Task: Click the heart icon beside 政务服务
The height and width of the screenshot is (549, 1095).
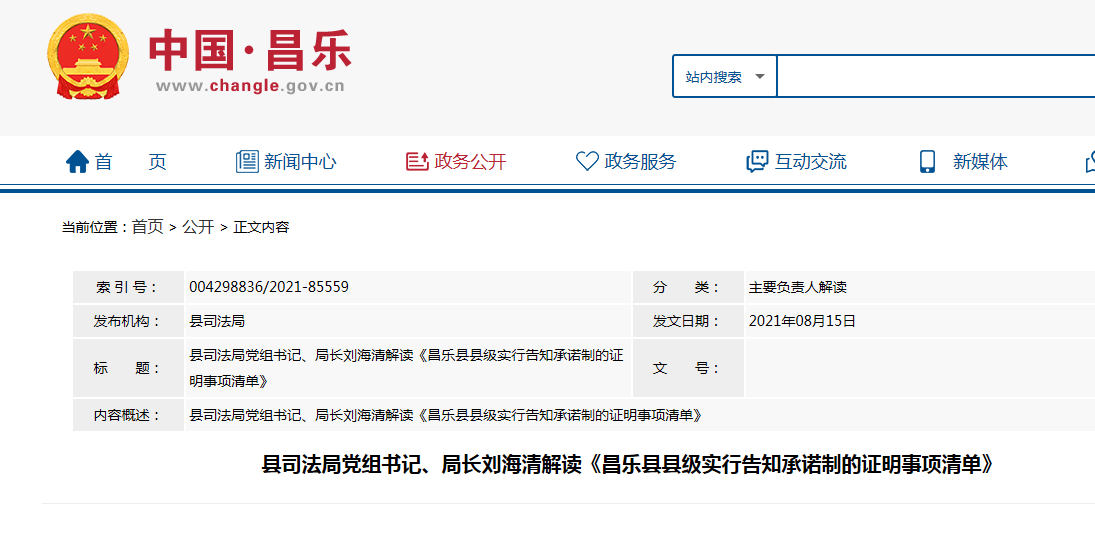Action: click(587, 162)
